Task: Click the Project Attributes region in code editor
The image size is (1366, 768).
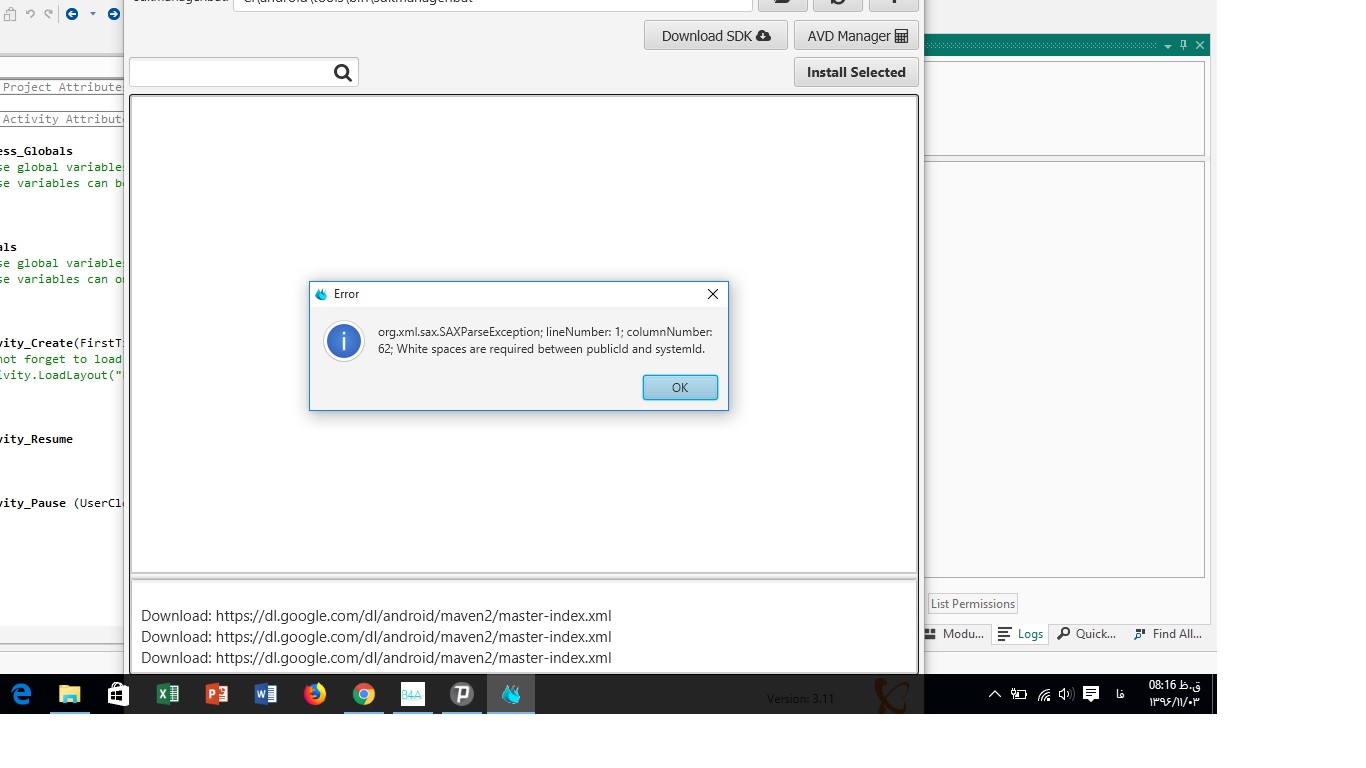Action: 62,87
